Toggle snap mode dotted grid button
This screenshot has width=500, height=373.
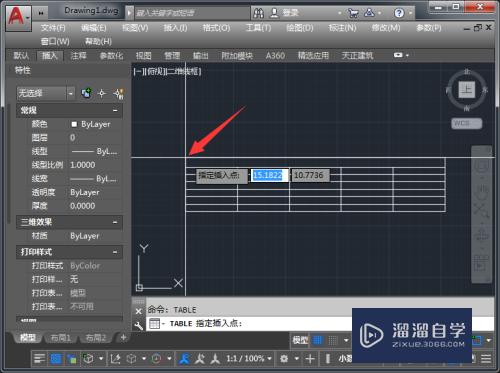coord(333,340)
